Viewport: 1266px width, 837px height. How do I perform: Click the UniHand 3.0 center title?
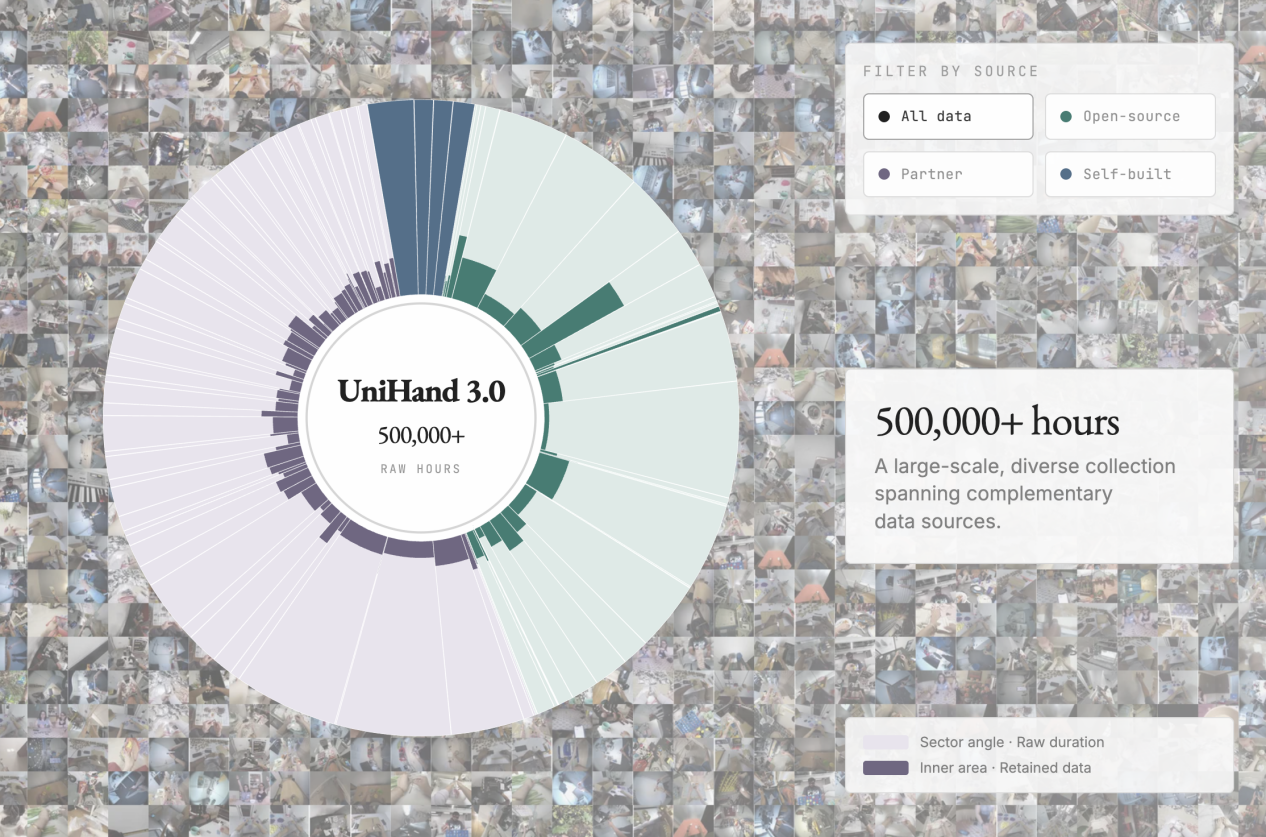421,391
